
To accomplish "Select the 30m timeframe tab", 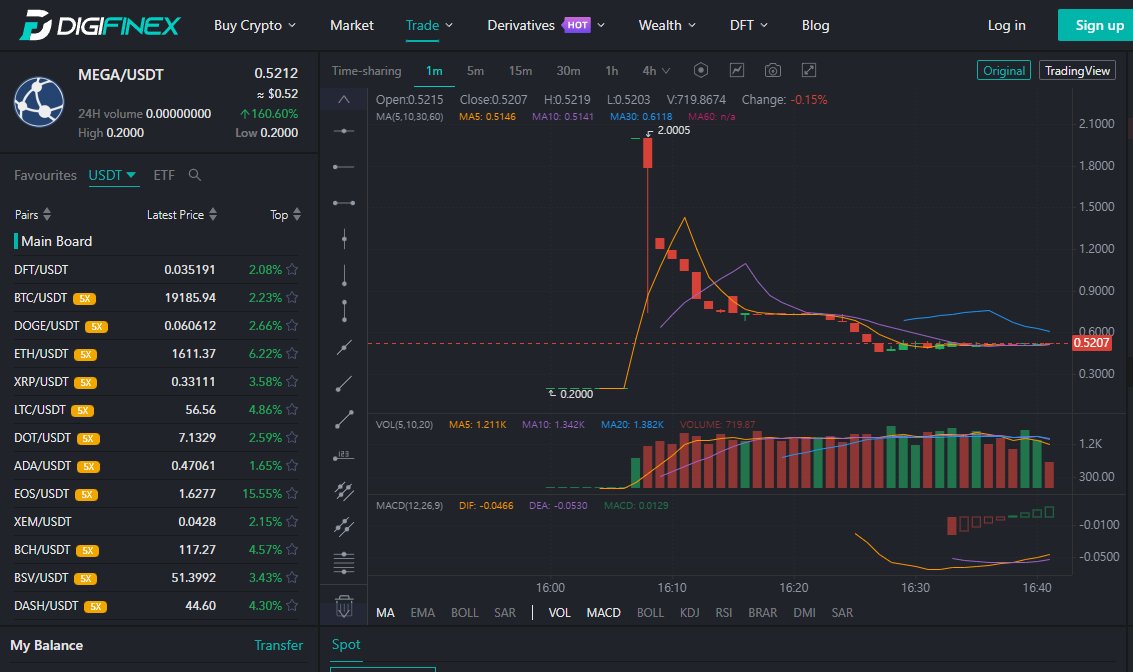I will click(568, 70).
